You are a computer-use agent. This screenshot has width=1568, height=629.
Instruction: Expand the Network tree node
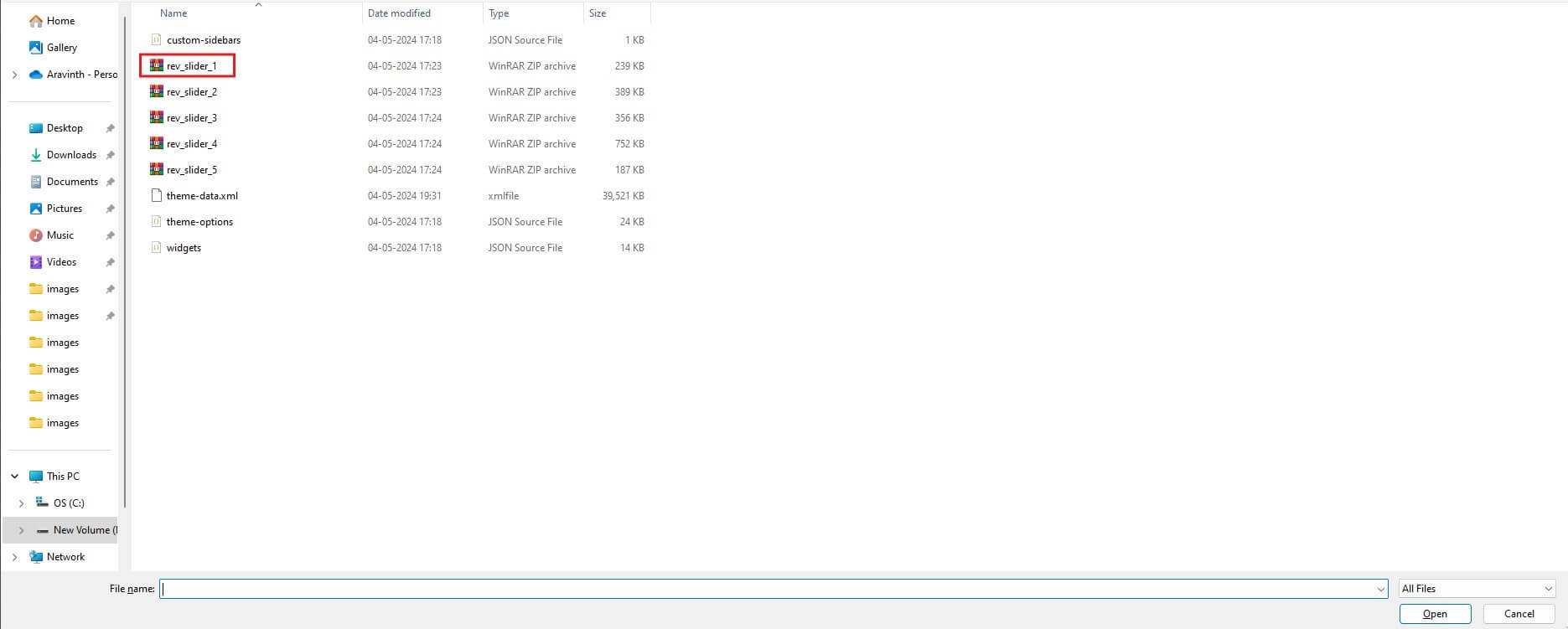tap(15, 557)
